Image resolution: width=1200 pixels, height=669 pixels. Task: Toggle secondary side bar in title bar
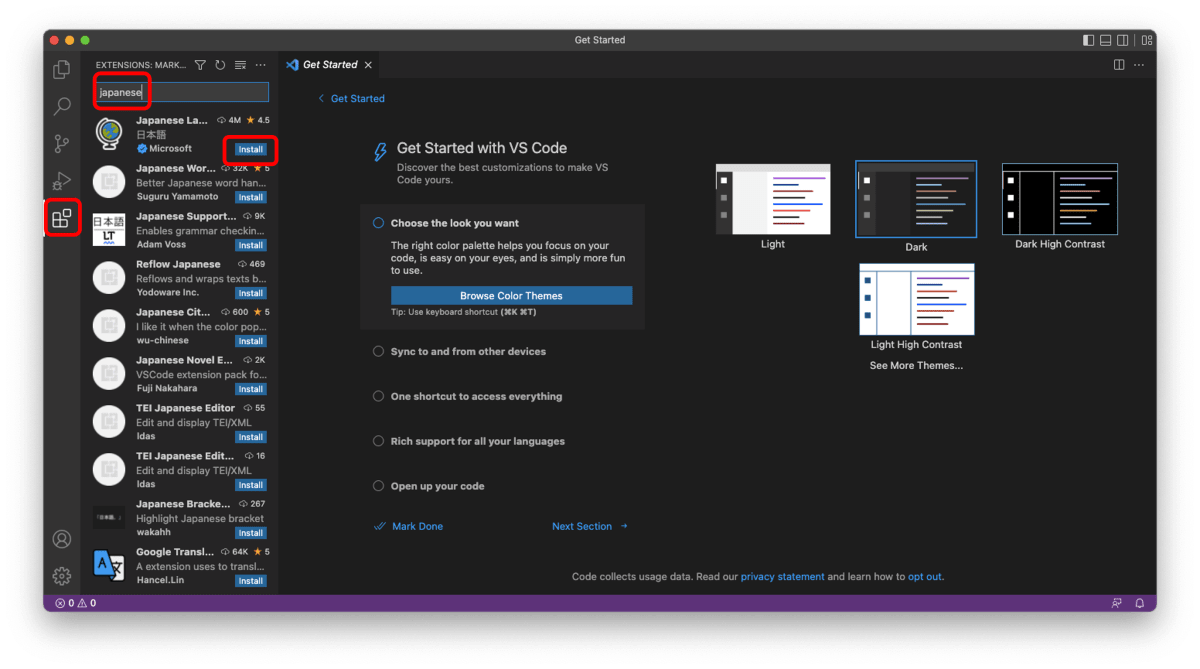(1123, 40)
